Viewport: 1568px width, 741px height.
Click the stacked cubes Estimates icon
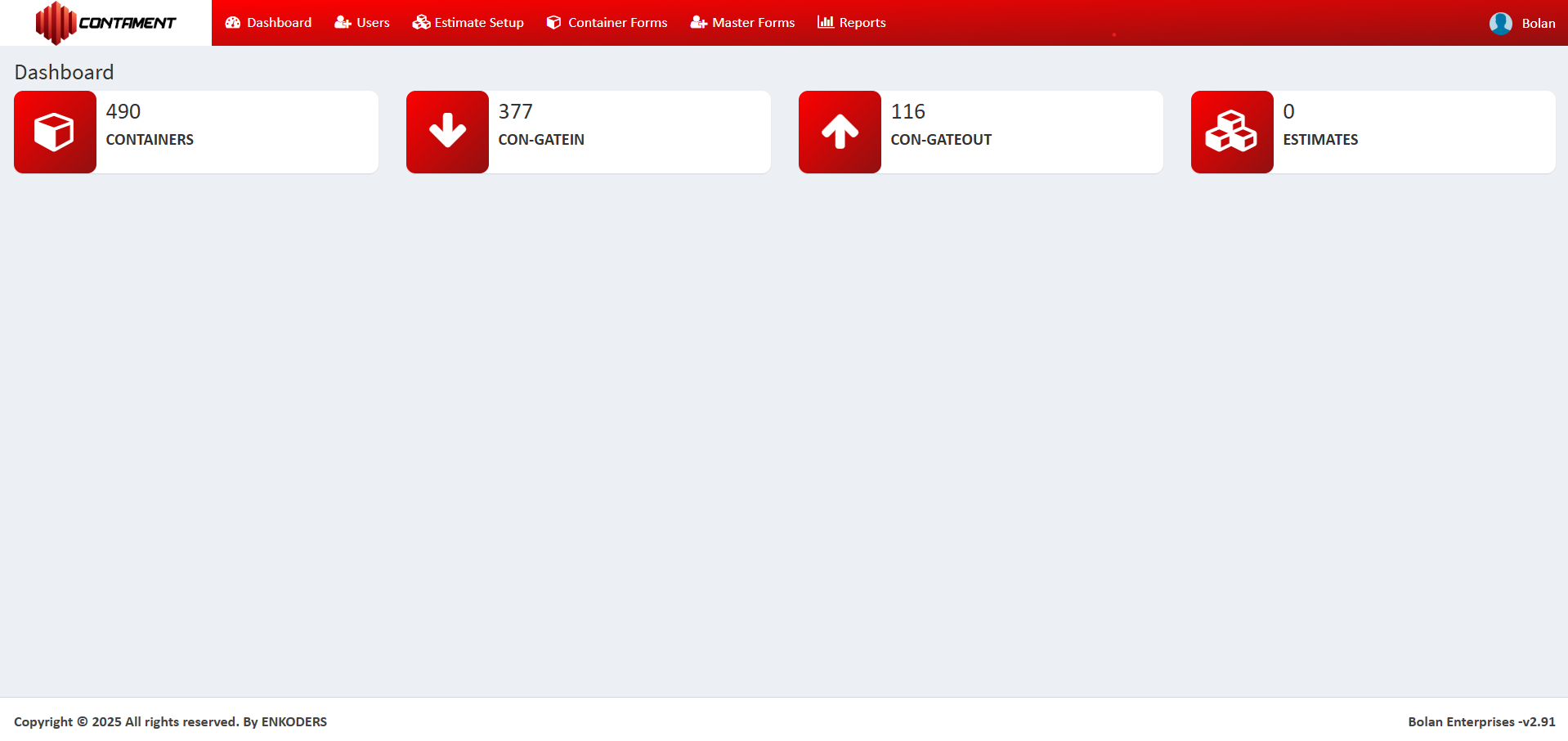1232,132
